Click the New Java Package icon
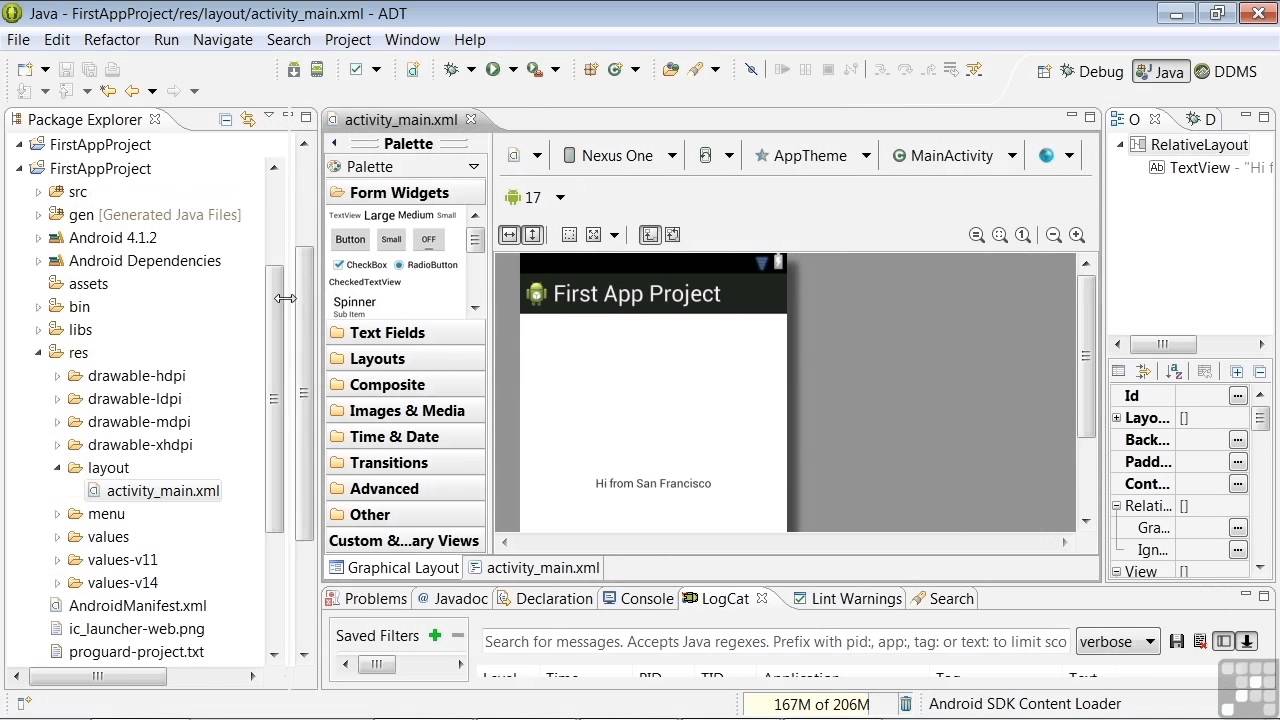The height and width of the screenshot is (720, 1280). point(591,69)
